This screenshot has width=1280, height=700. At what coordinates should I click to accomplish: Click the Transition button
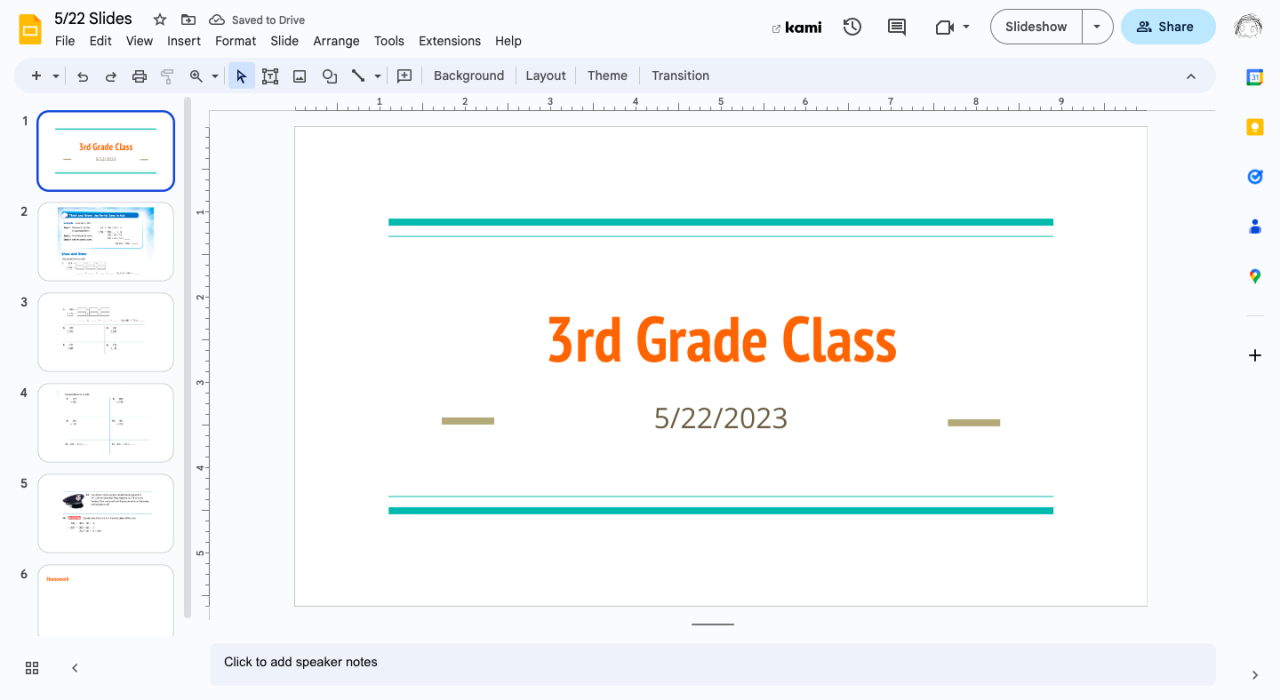680,76
